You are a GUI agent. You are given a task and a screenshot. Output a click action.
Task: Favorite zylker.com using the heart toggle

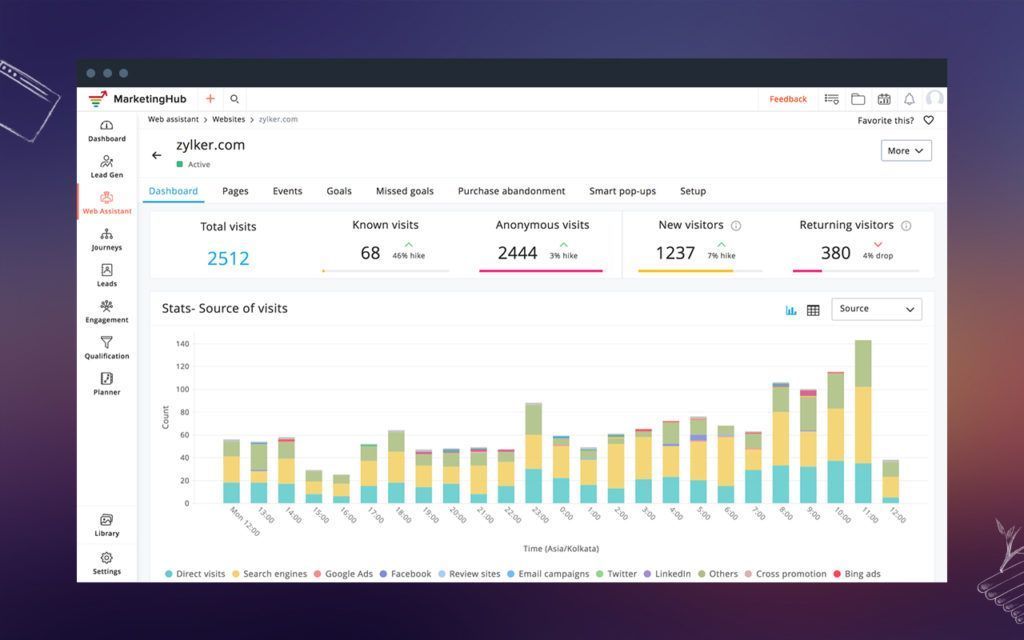point(926,119)
